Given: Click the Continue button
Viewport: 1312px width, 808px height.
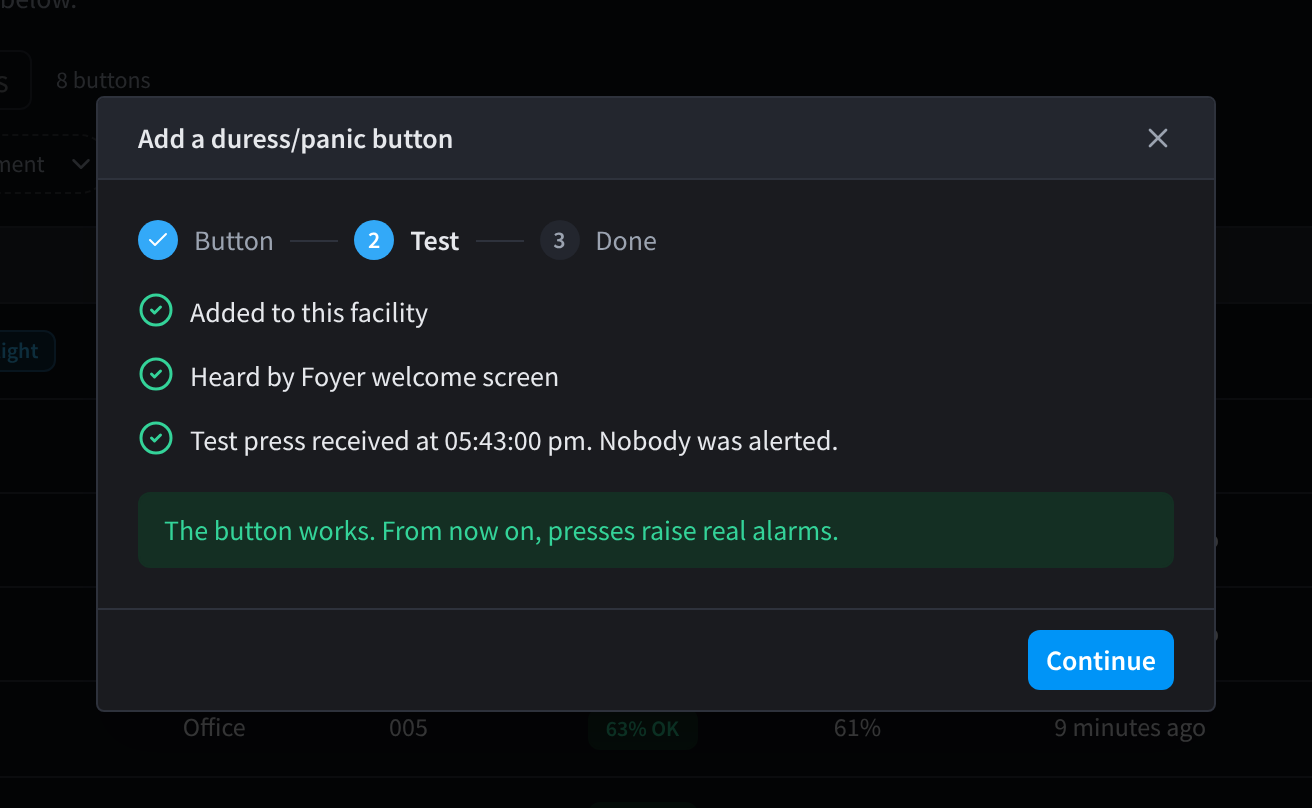Looking at the screenshot, I should pos(1101,660).
